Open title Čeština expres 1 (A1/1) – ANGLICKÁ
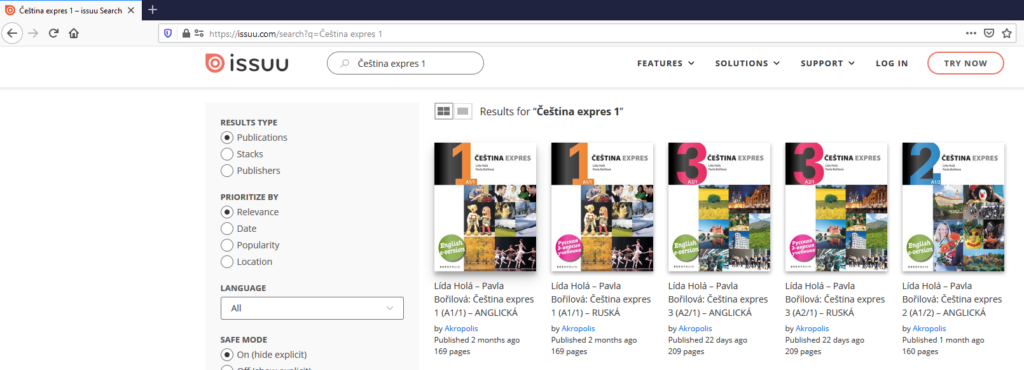 click(x=484, y=299)
